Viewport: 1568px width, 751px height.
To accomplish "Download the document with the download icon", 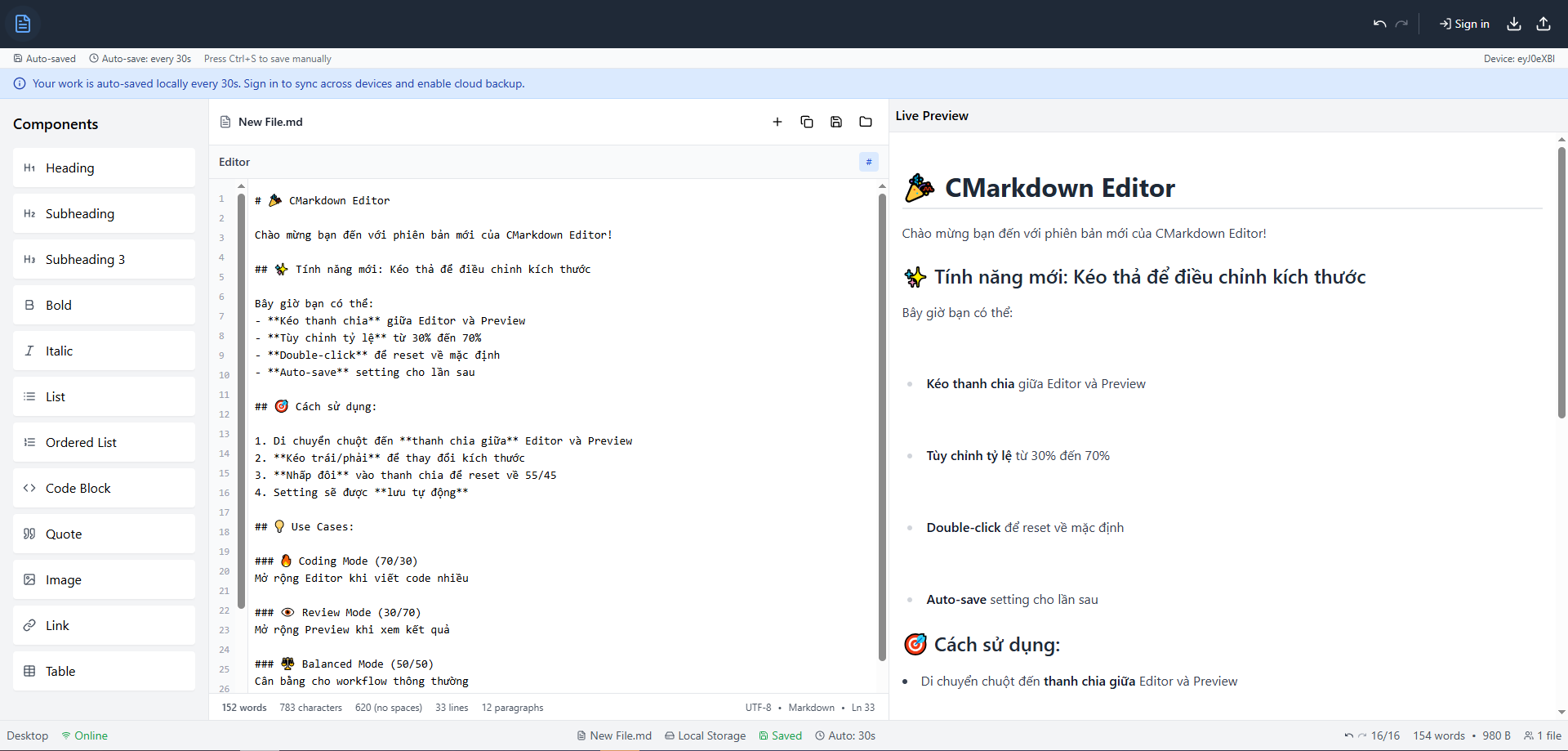I will pos(1513,24).
